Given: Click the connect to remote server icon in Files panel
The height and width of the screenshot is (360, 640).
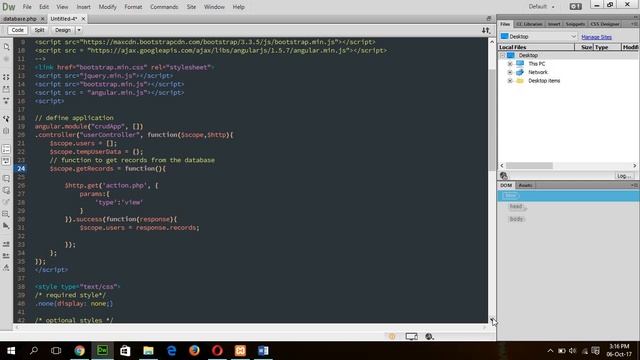Looking at the screenshot, I should tap(504, 176).
